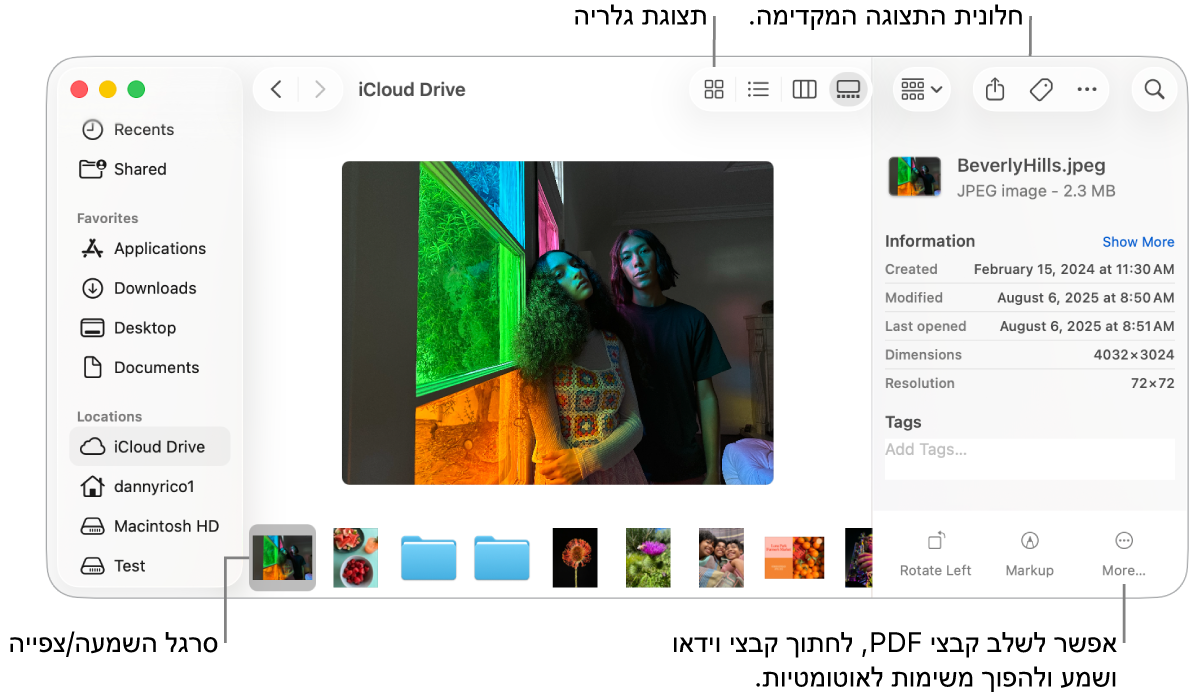Image resolution: width=1192 pixels, height=694 pixels.
Task: Select the first blue folder thumbnail
Action: click(x=429, y=558)
